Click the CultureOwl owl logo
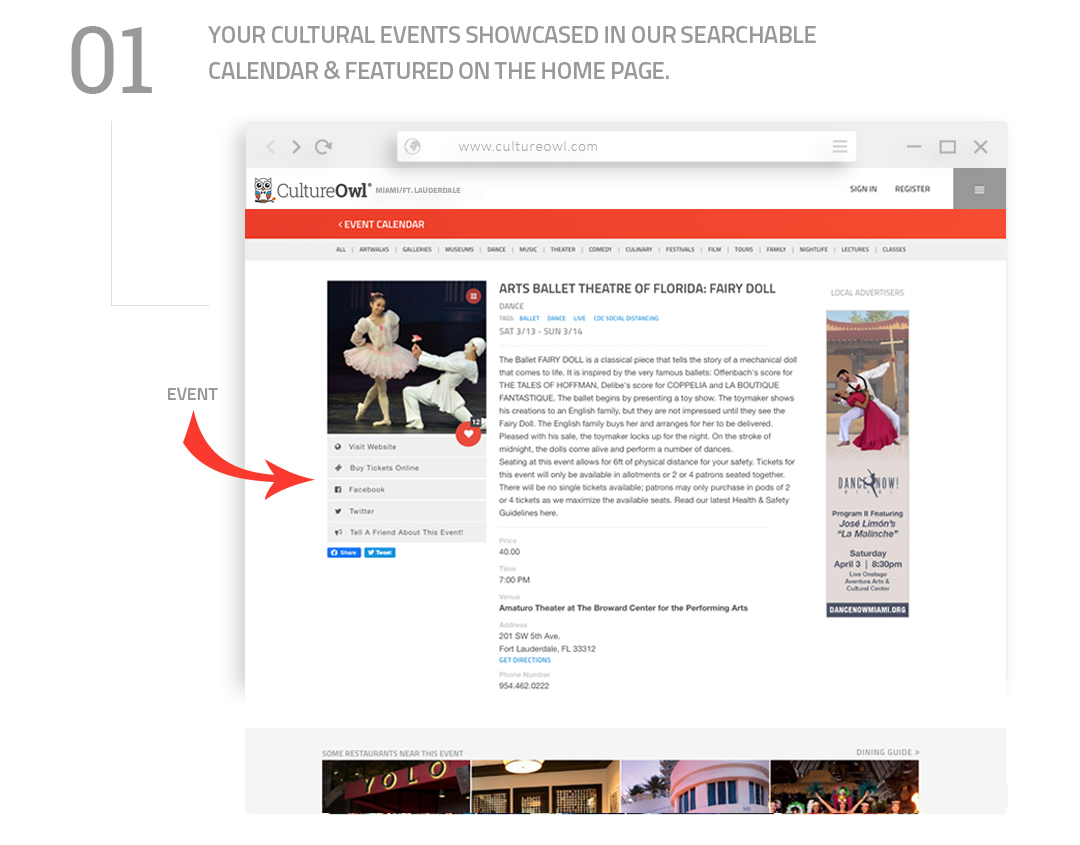The height and width of the screenshot is (845, 1080). [263, 190]
